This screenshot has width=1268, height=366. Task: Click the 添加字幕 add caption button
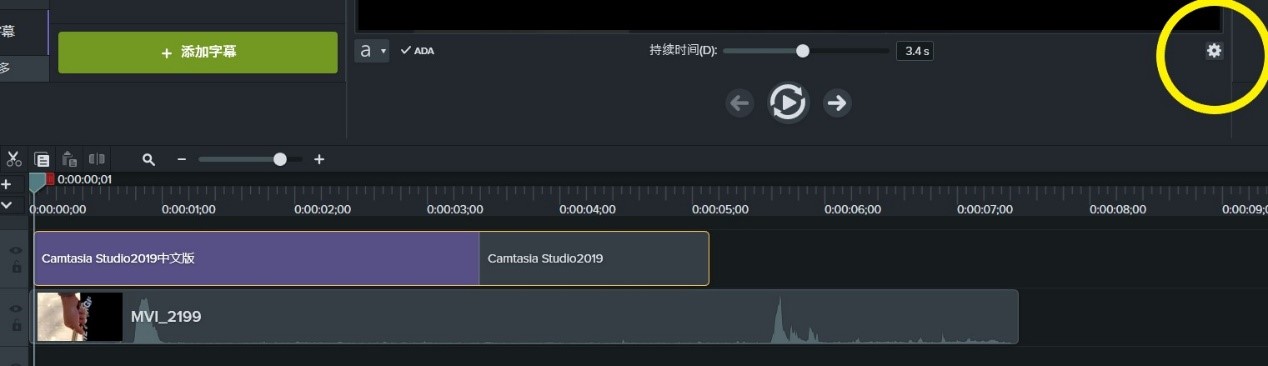tap(198, 52)
